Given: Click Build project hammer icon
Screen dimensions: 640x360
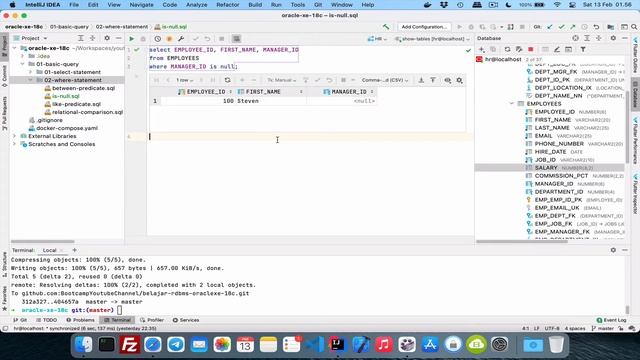Looking at the screenshot, I should click(x=386, y=27).
